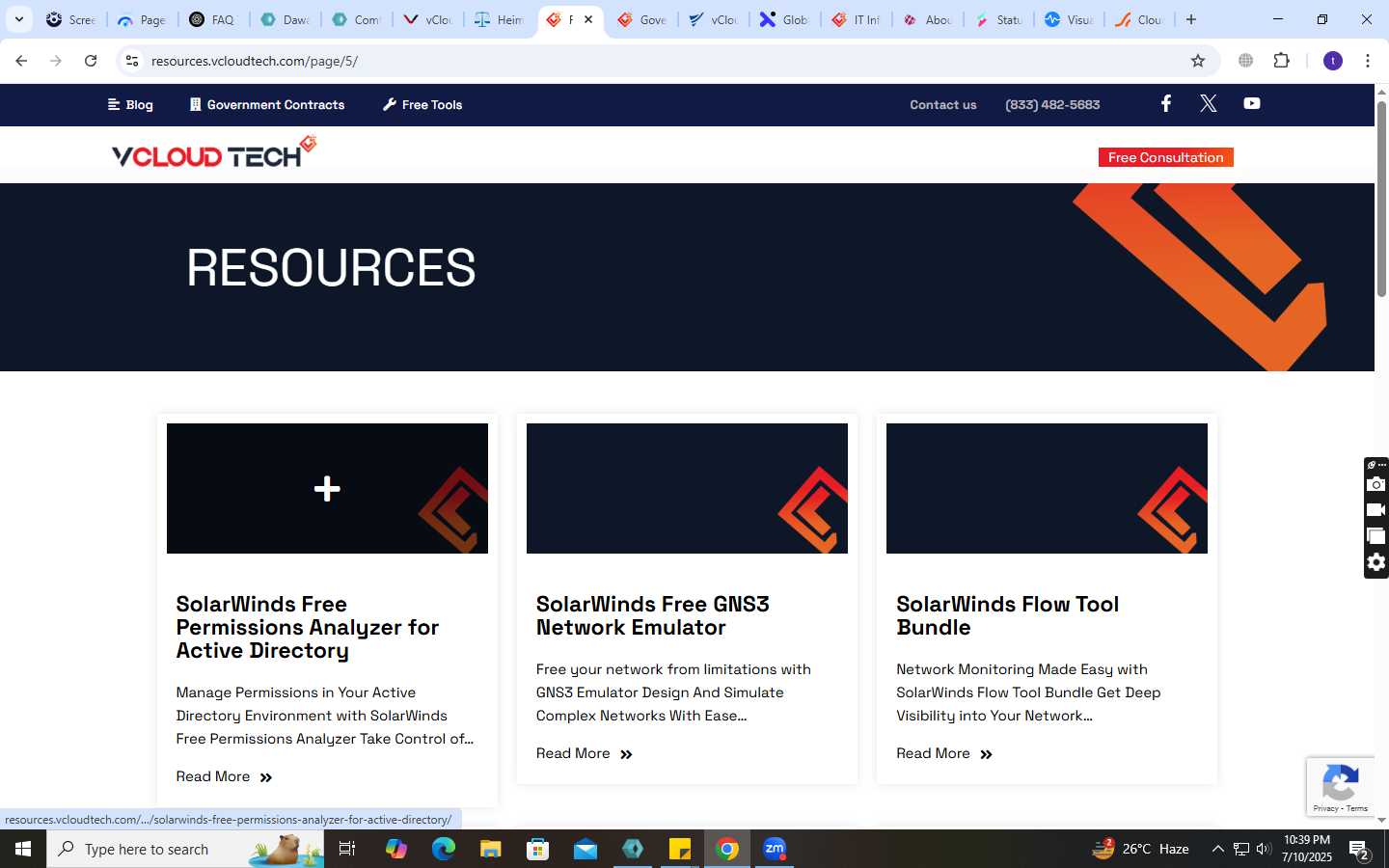This screenshot has height=868, width=1389.
Task: Open the Government Contracts menu item
Action: (267, 104)
